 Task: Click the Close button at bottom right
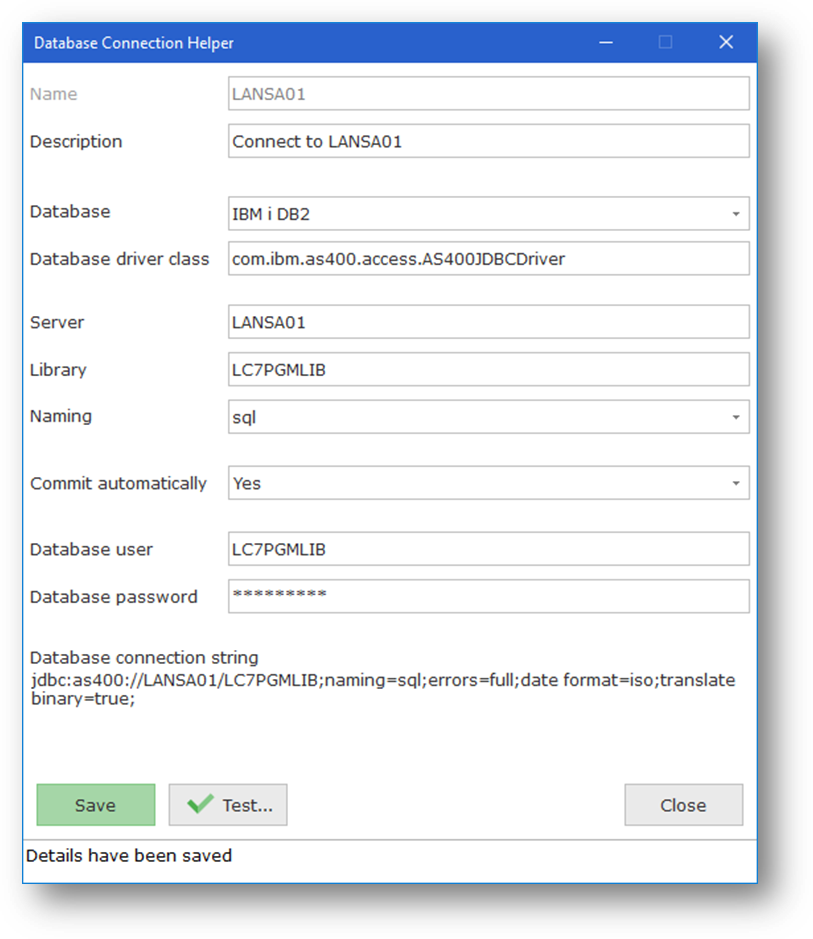tap(683, 805)
